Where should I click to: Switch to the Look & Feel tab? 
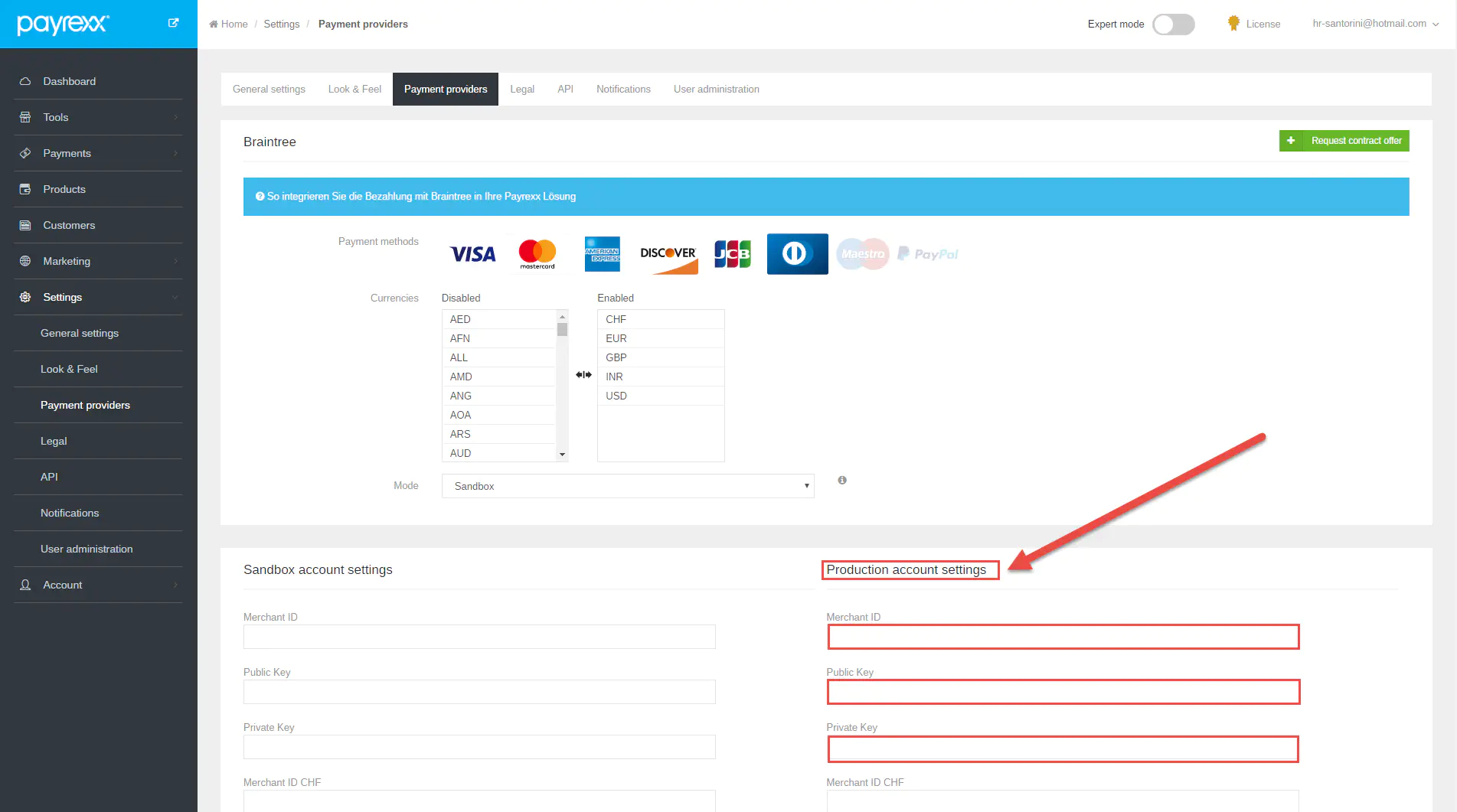(x=354, y=90)
